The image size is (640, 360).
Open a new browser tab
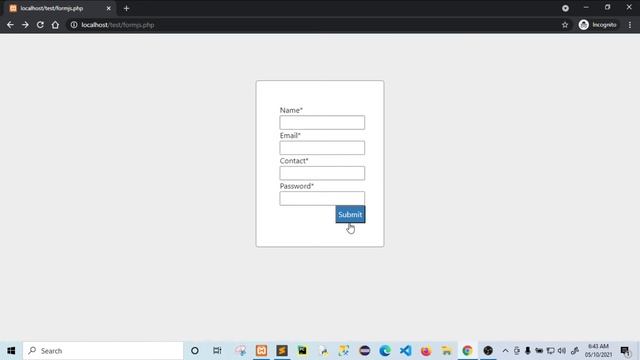(127, 8)
